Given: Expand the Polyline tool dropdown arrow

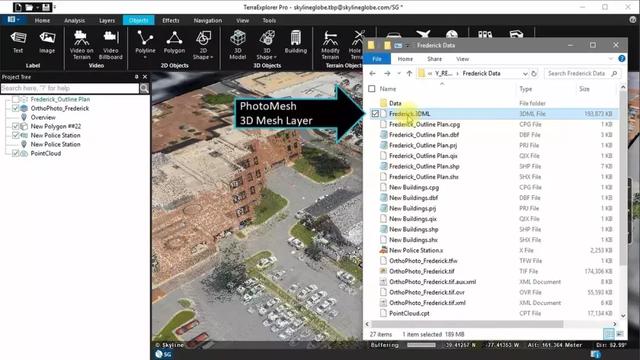Looking at the screenshot, I should pyautogui.click(x=145, y=58).
